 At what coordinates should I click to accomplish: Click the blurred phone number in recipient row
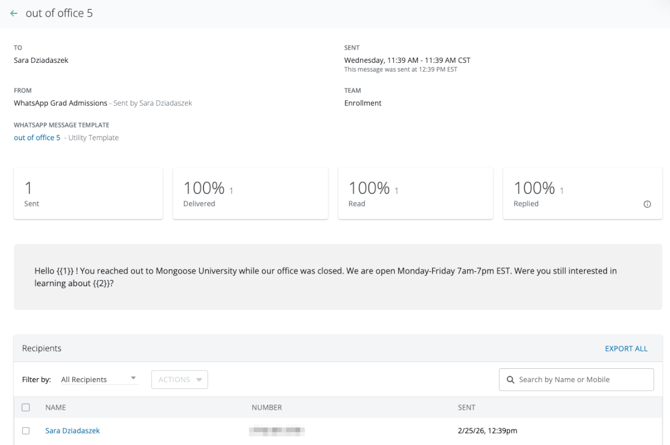[x=277, y=431]
